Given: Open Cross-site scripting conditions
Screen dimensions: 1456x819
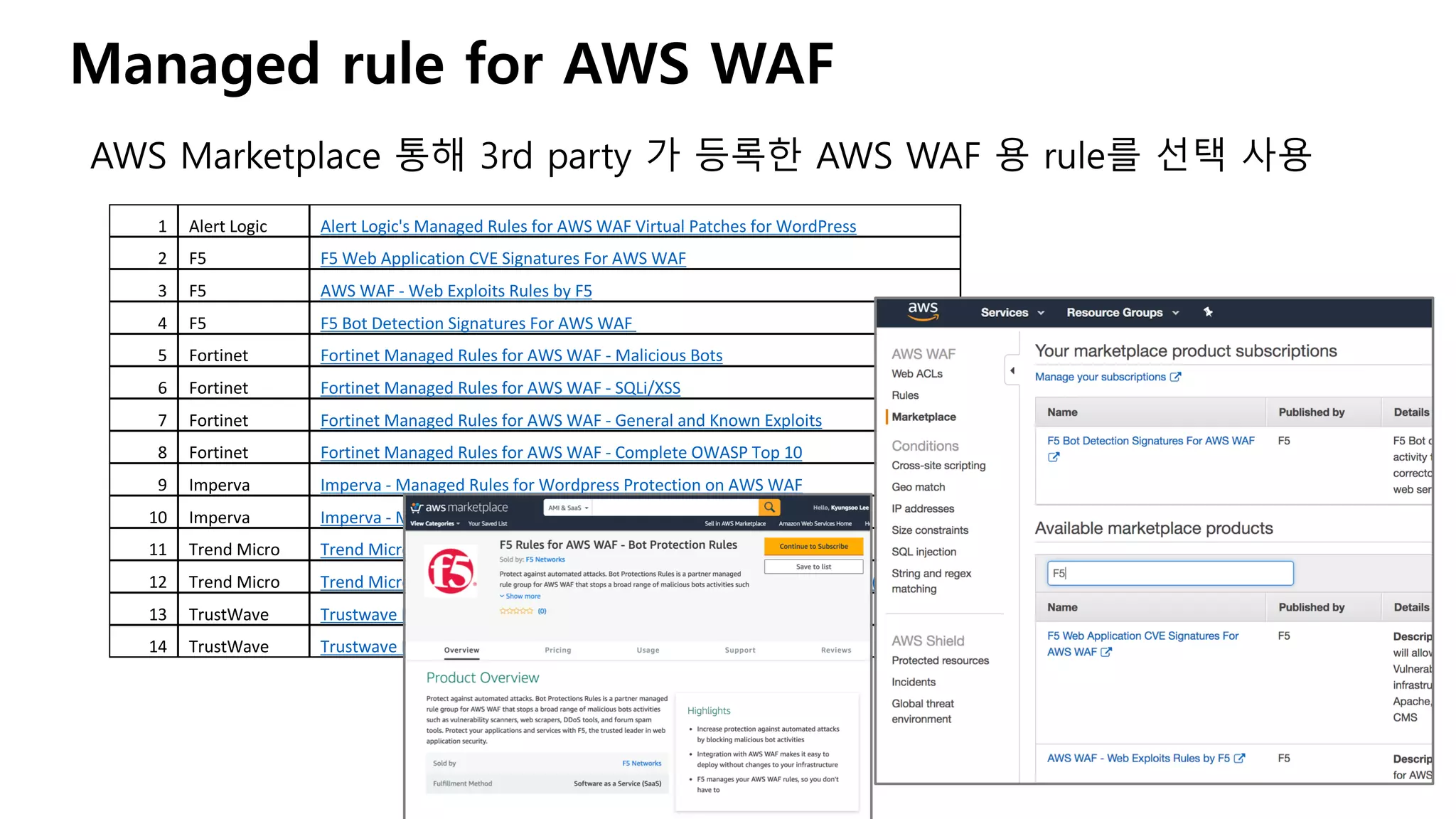Looking at the screenshot, I should (938, 466).
